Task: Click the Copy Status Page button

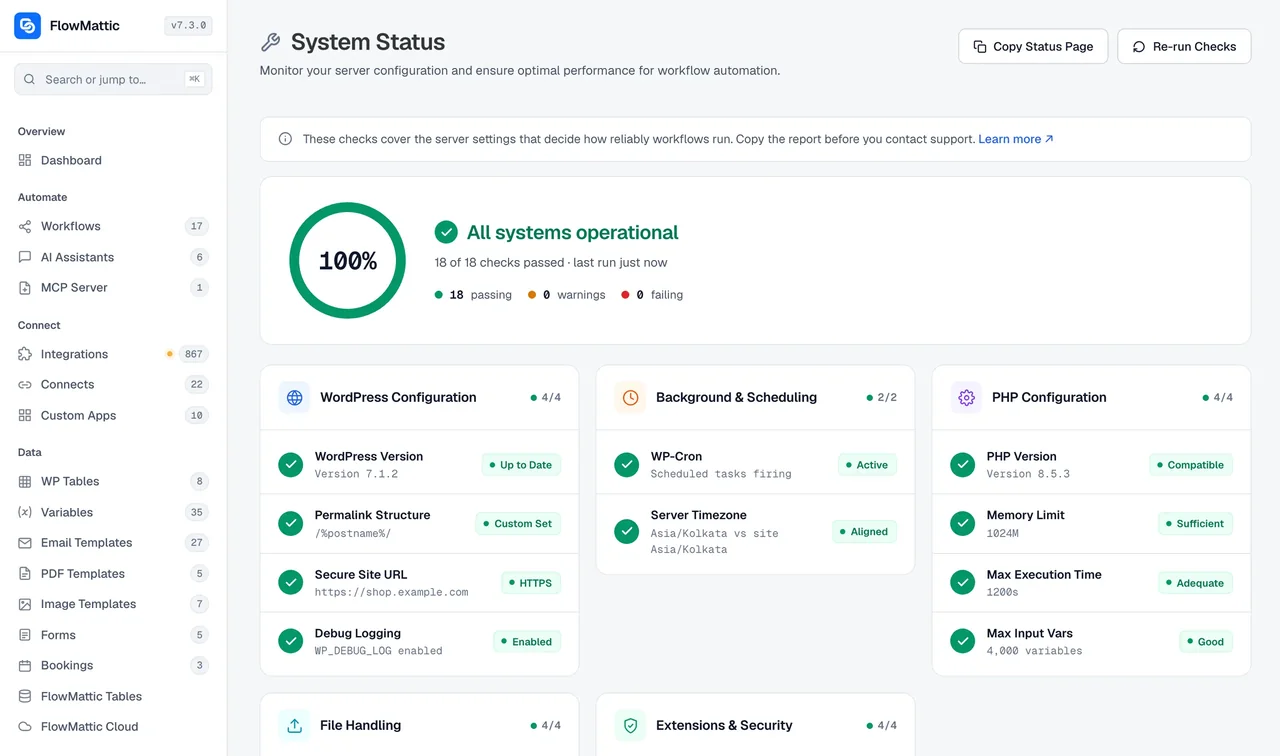Action: tap(1033, 46)
